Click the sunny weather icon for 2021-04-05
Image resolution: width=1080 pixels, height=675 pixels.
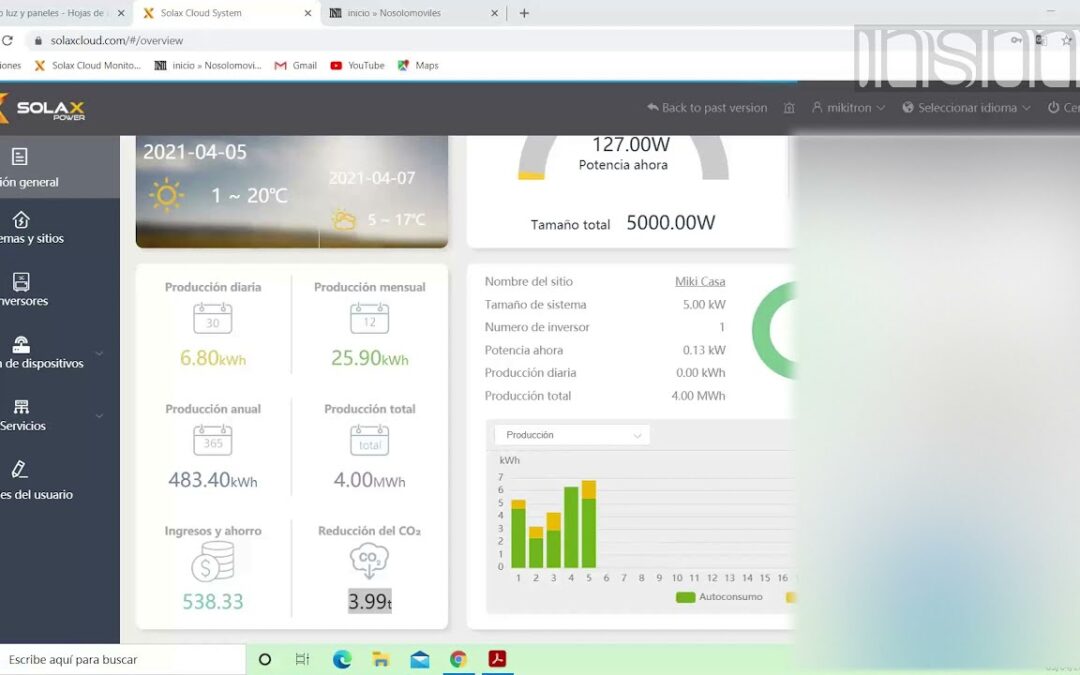(166, 196)
